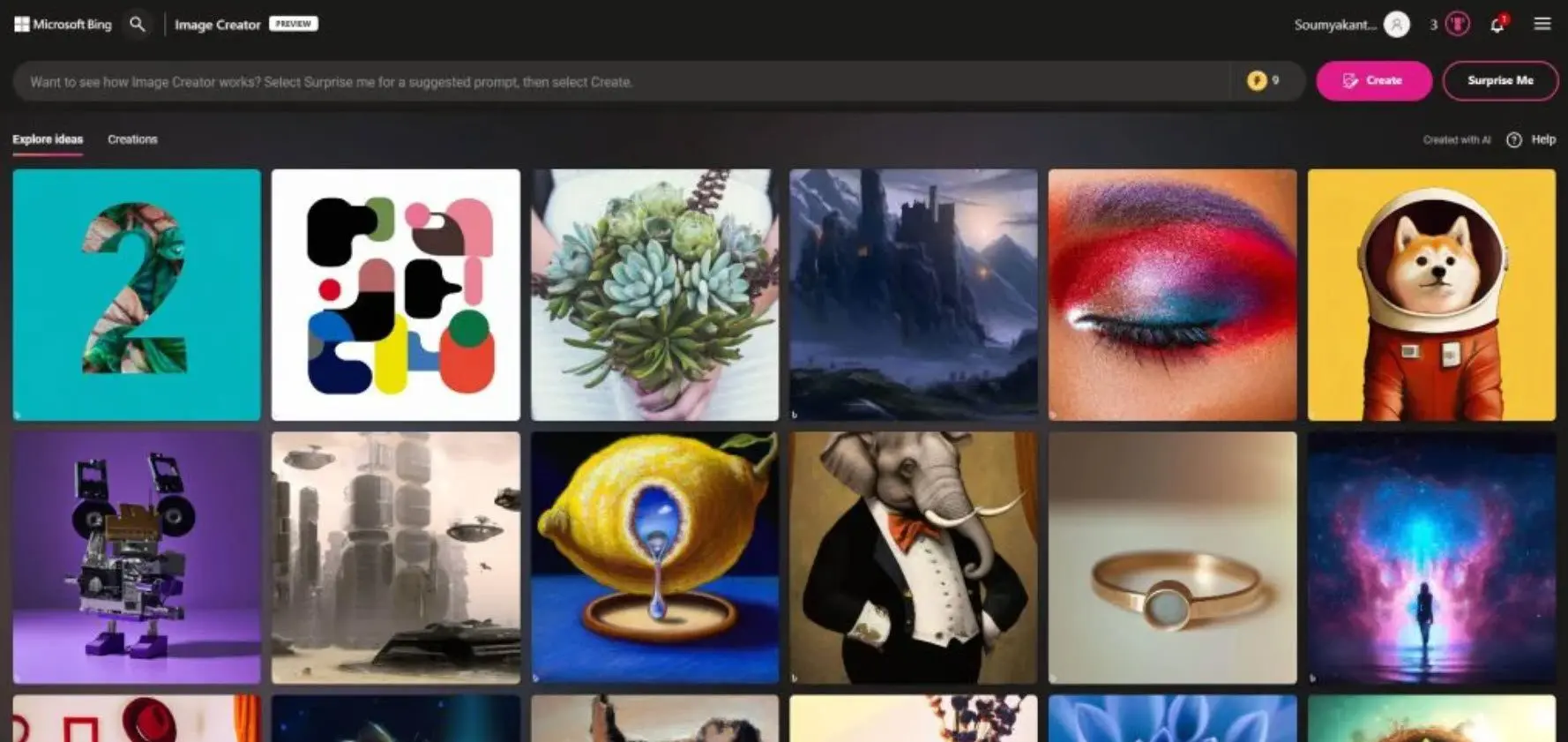Switch to the Creations tab
The width and height of the screenshot is (1568, 742).
coord(132,139)
